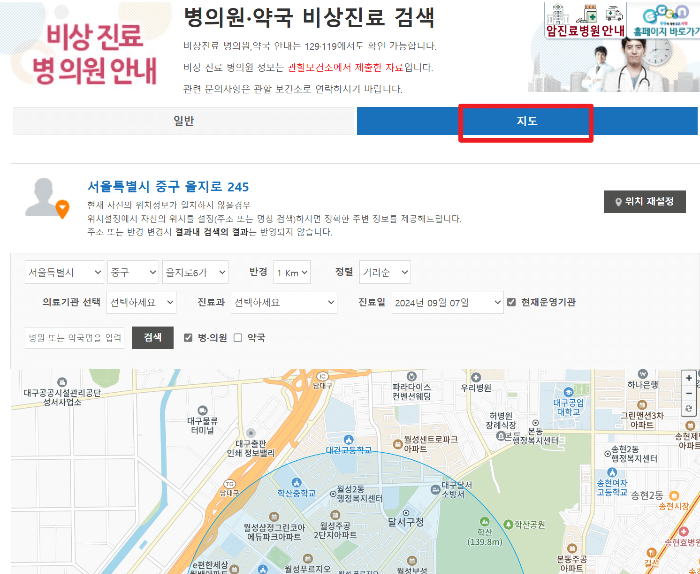Click 대구달서소방서 fire station marker
700x574 pixels.
click(x=435, y=490)
